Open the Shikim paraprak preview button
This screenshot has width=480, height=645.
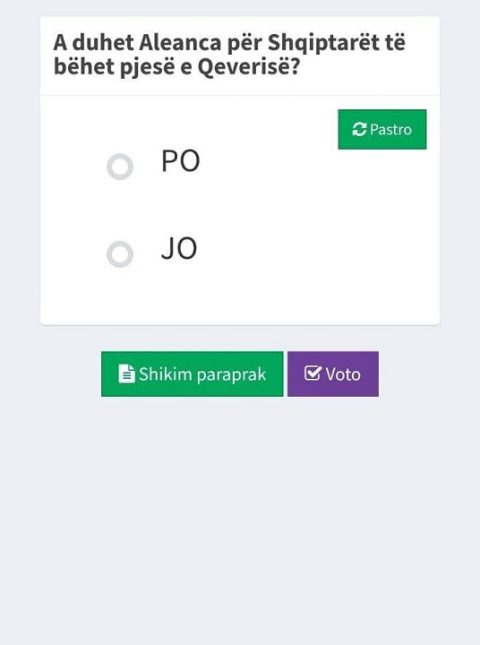[192, 374]
